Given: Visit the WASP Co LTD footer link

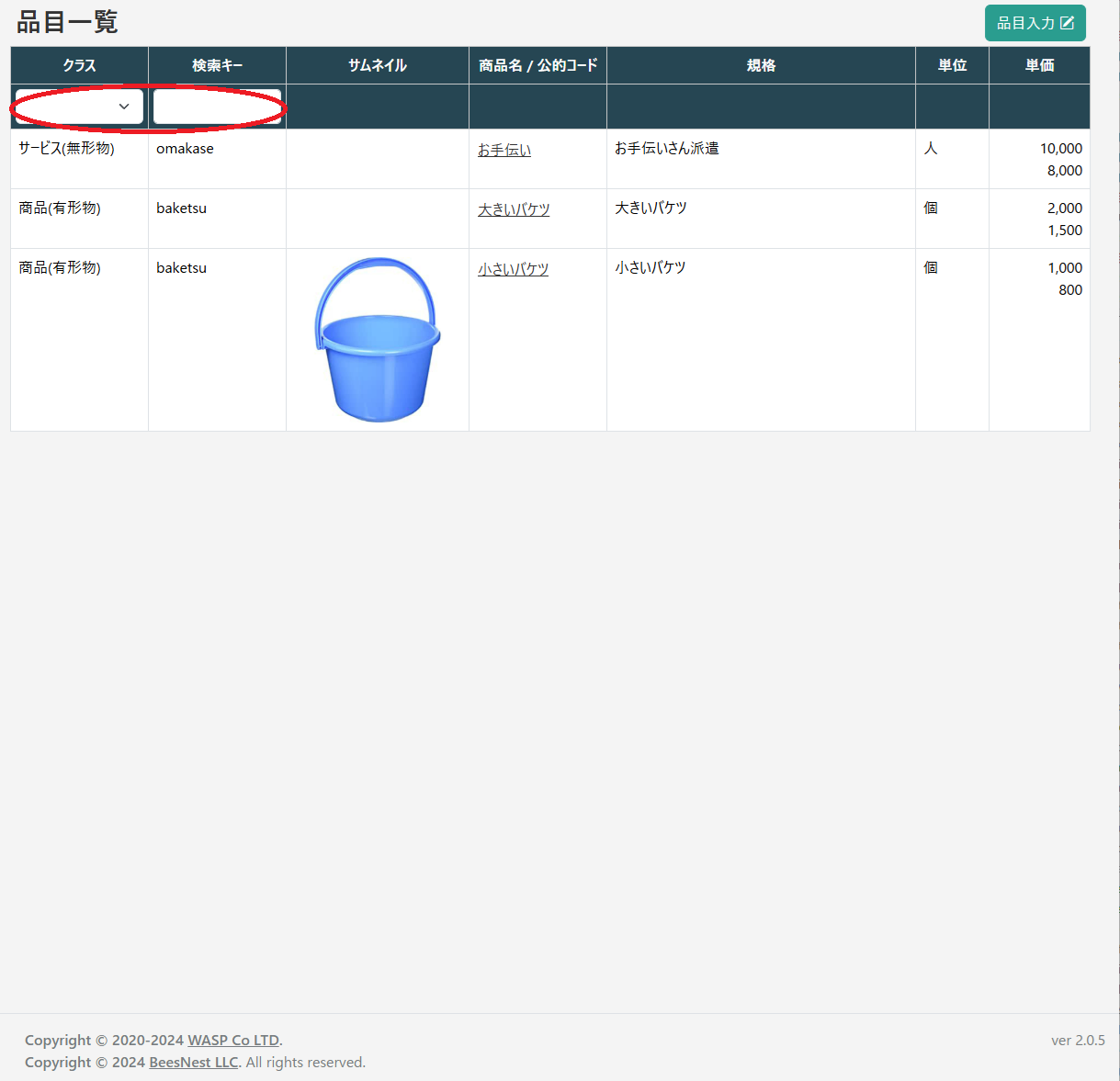Looking at the screenshot, I should point(233,1040).
